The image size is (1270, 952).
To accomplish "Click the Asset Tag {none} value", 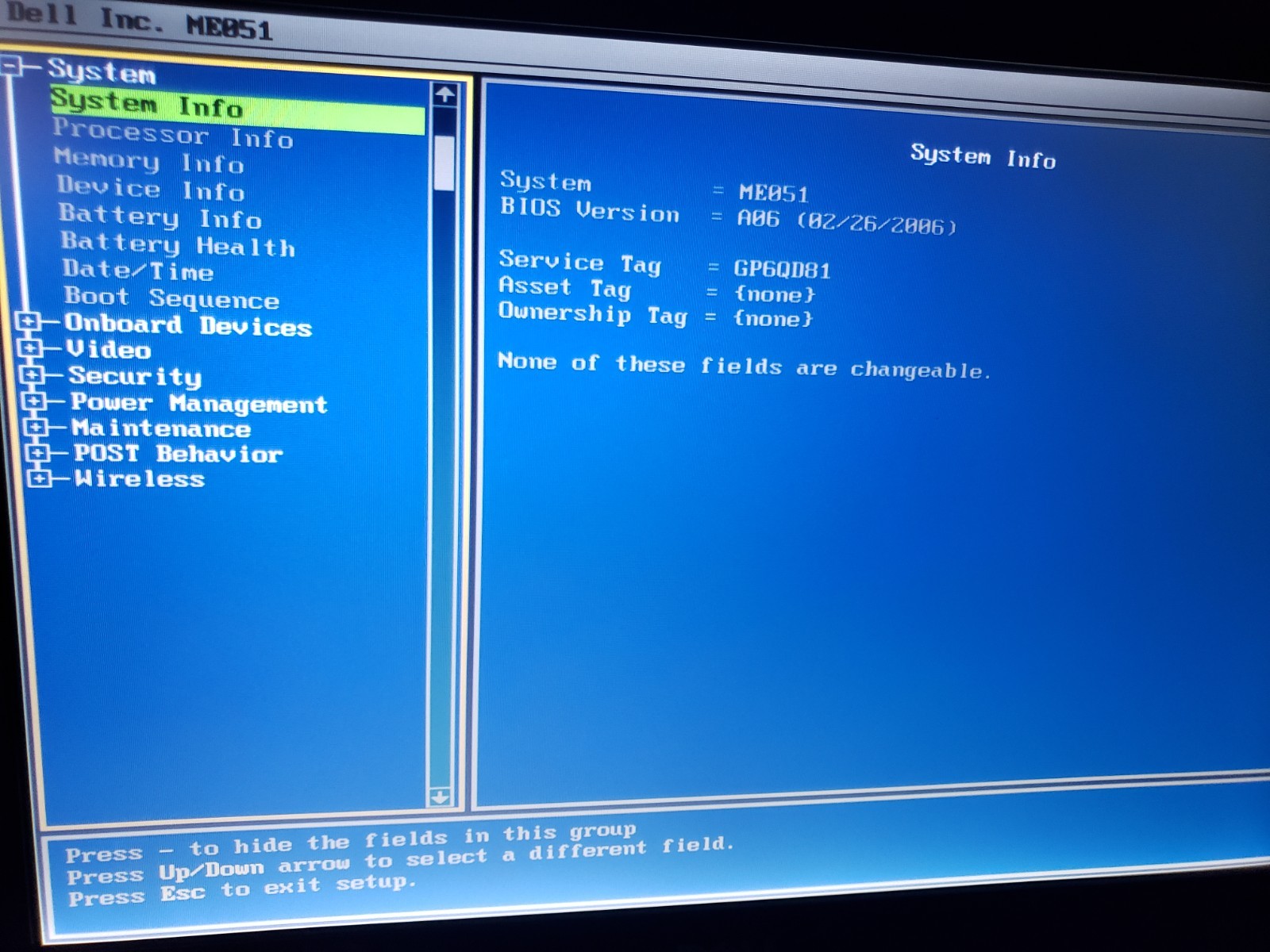I will click(x=775, y=294).
